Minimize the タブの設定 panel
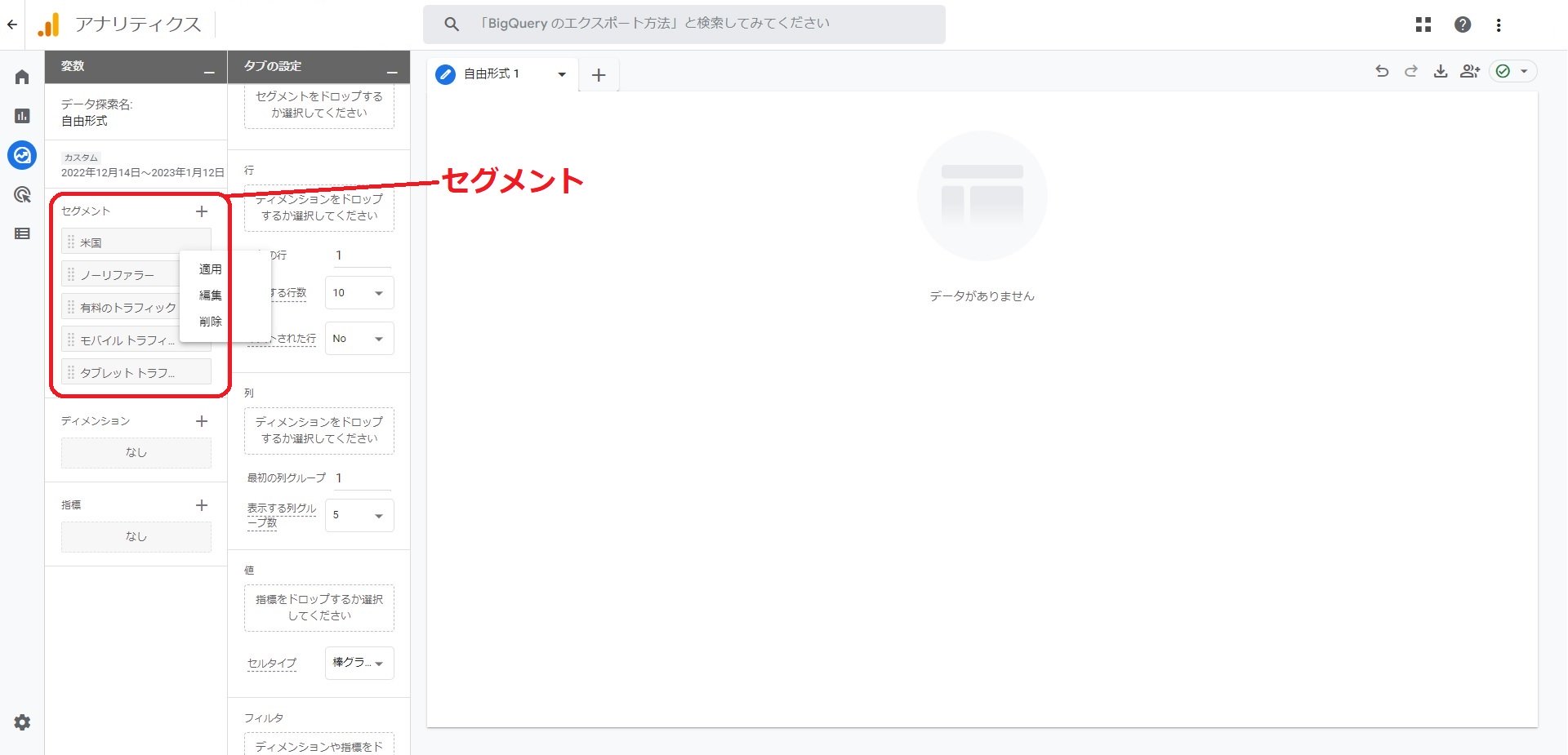1568x755 pixels. [x=392, y=73]
